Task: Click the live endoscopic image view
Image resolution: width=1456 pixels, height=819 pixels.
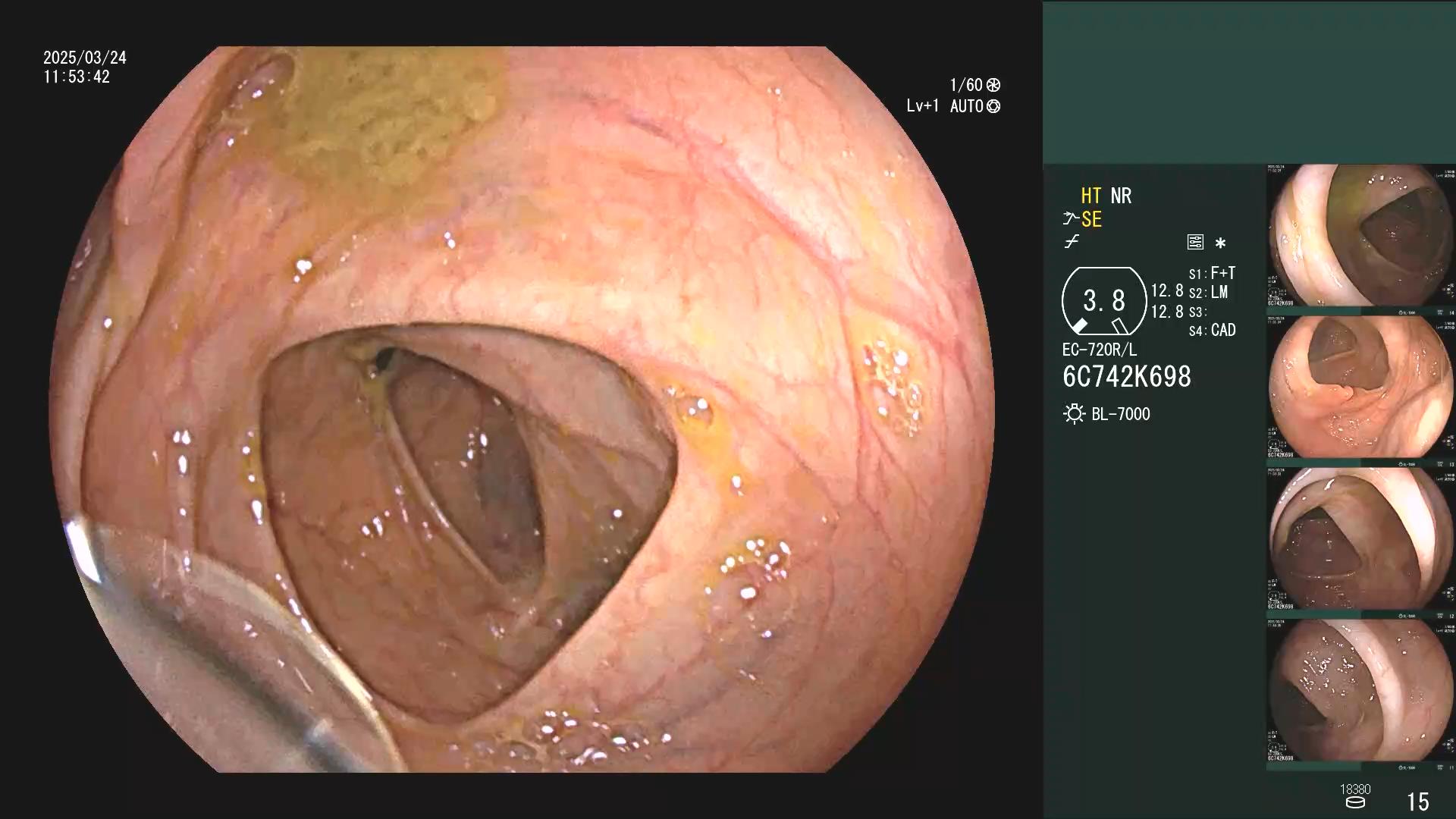Action: point(522,409)
